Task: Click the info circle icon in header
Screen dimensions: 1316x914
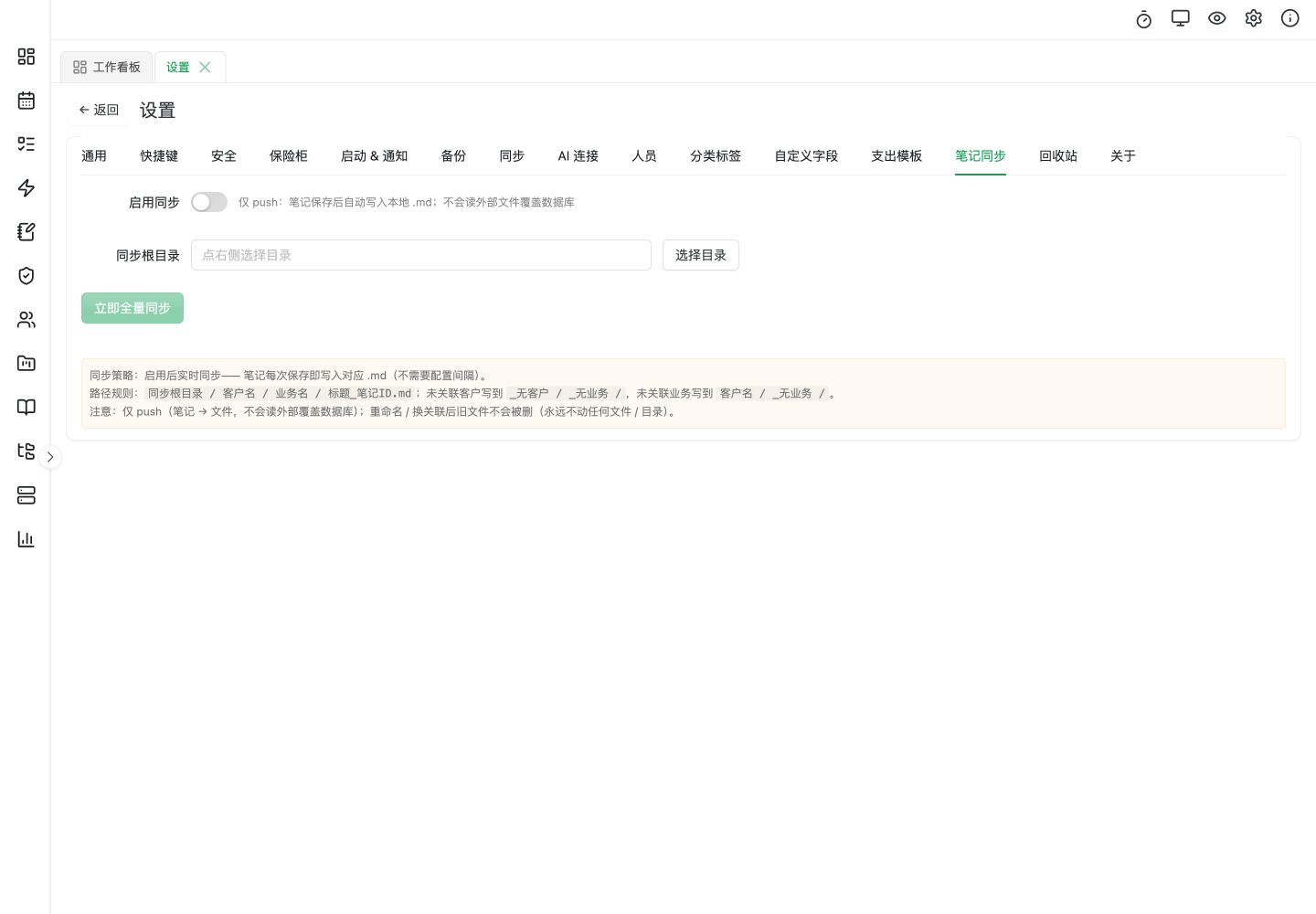Action: [x=1290, y=18]
